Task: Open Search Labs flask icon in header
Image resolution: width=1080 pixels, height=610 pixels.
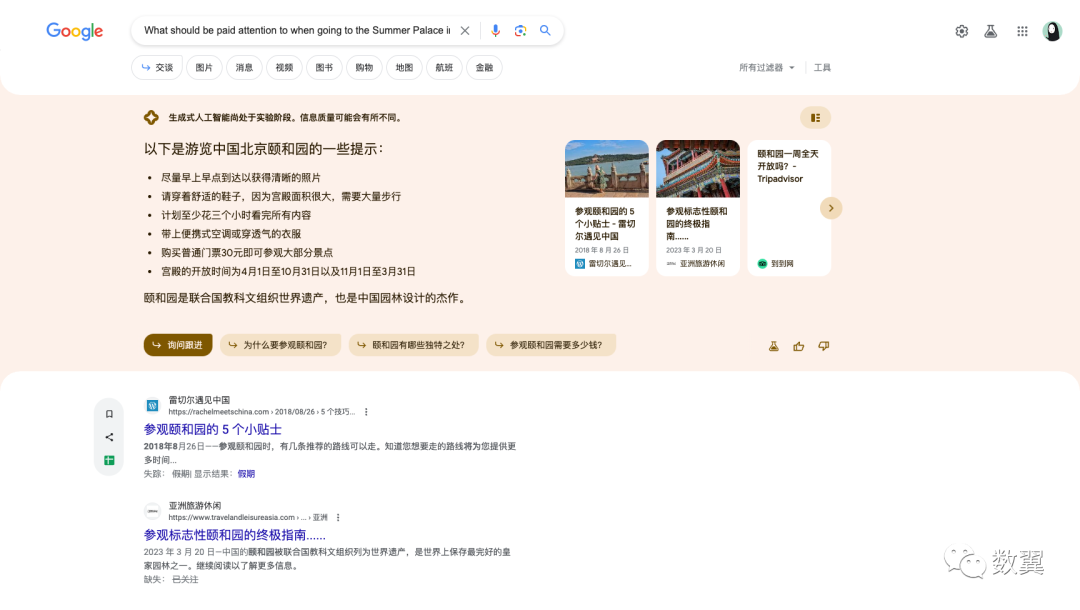Action: [990, 31]
